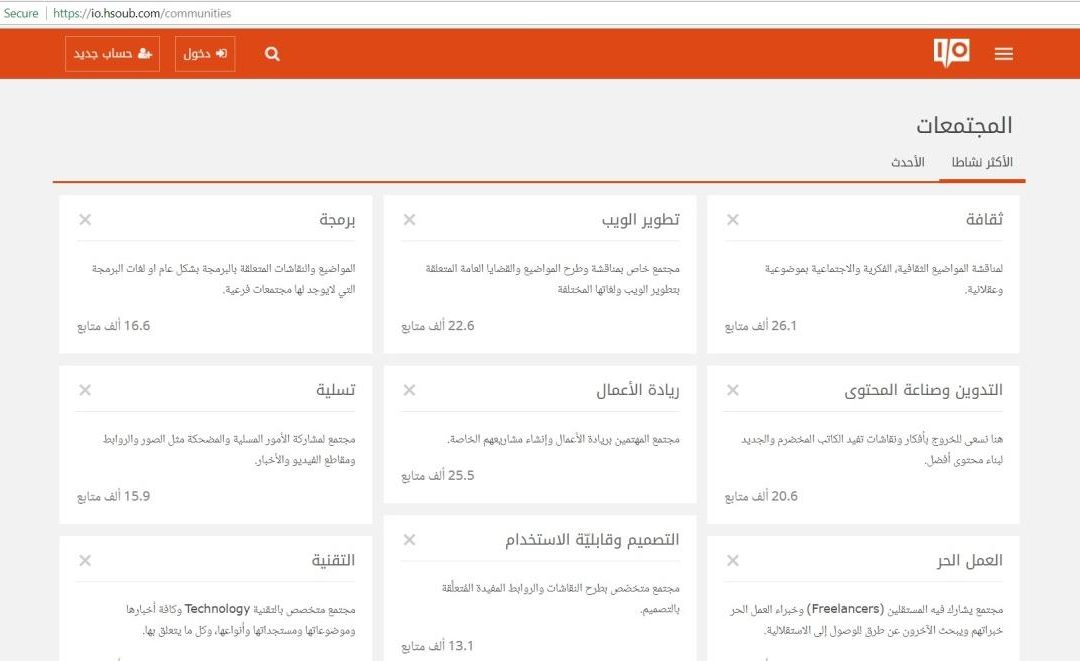Dismiss the ثقافة community card

pyautogui.click(x=733, y=220)
